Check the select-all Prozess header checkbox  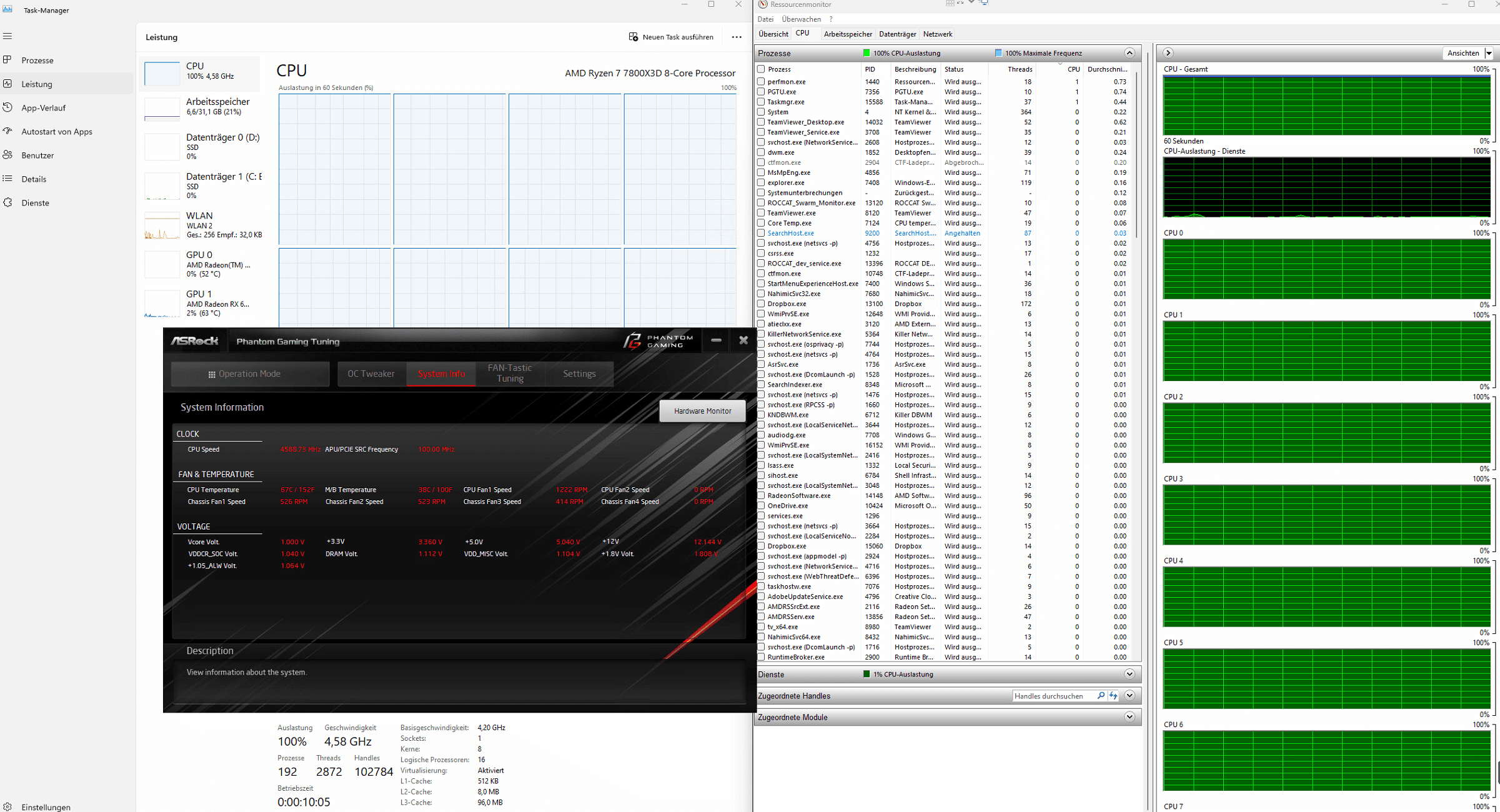point(761,69)
